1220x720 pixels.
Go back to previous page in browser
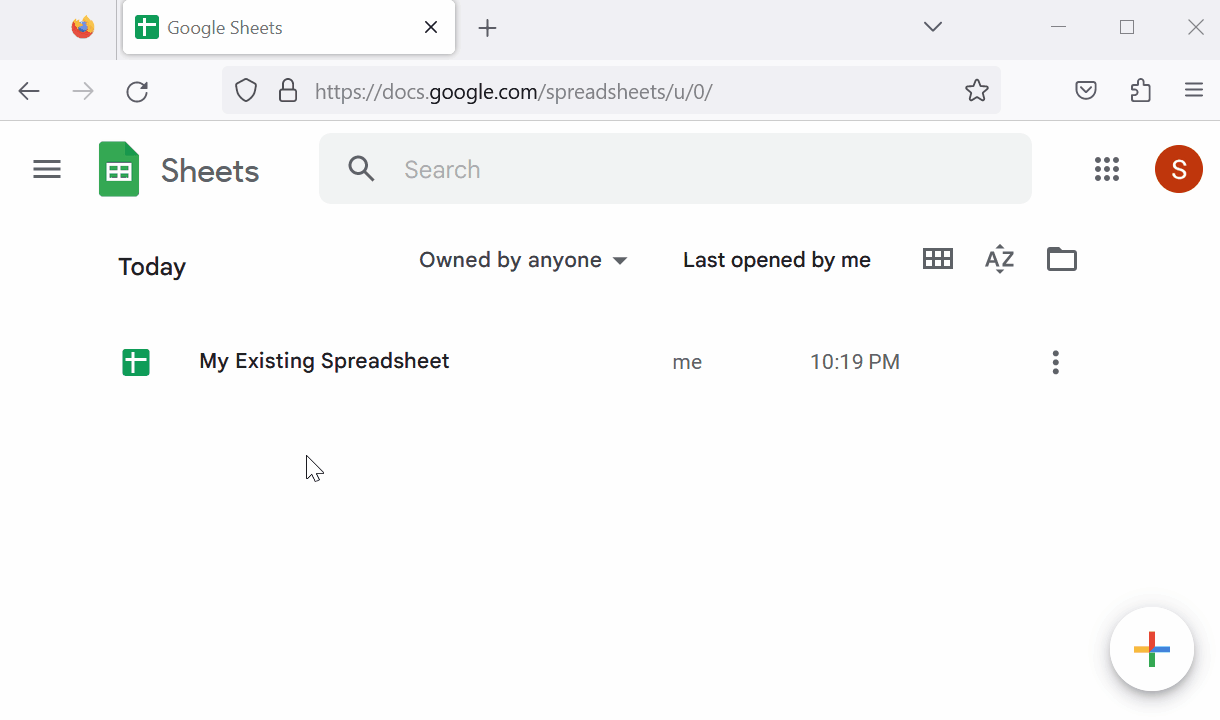29,92
